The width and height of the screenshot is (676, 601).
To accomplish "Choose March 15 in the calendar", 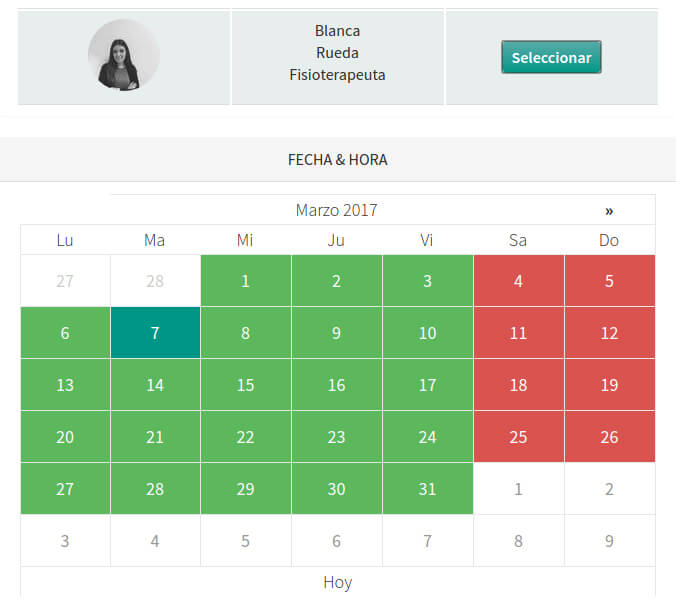I will coord(246,385).
